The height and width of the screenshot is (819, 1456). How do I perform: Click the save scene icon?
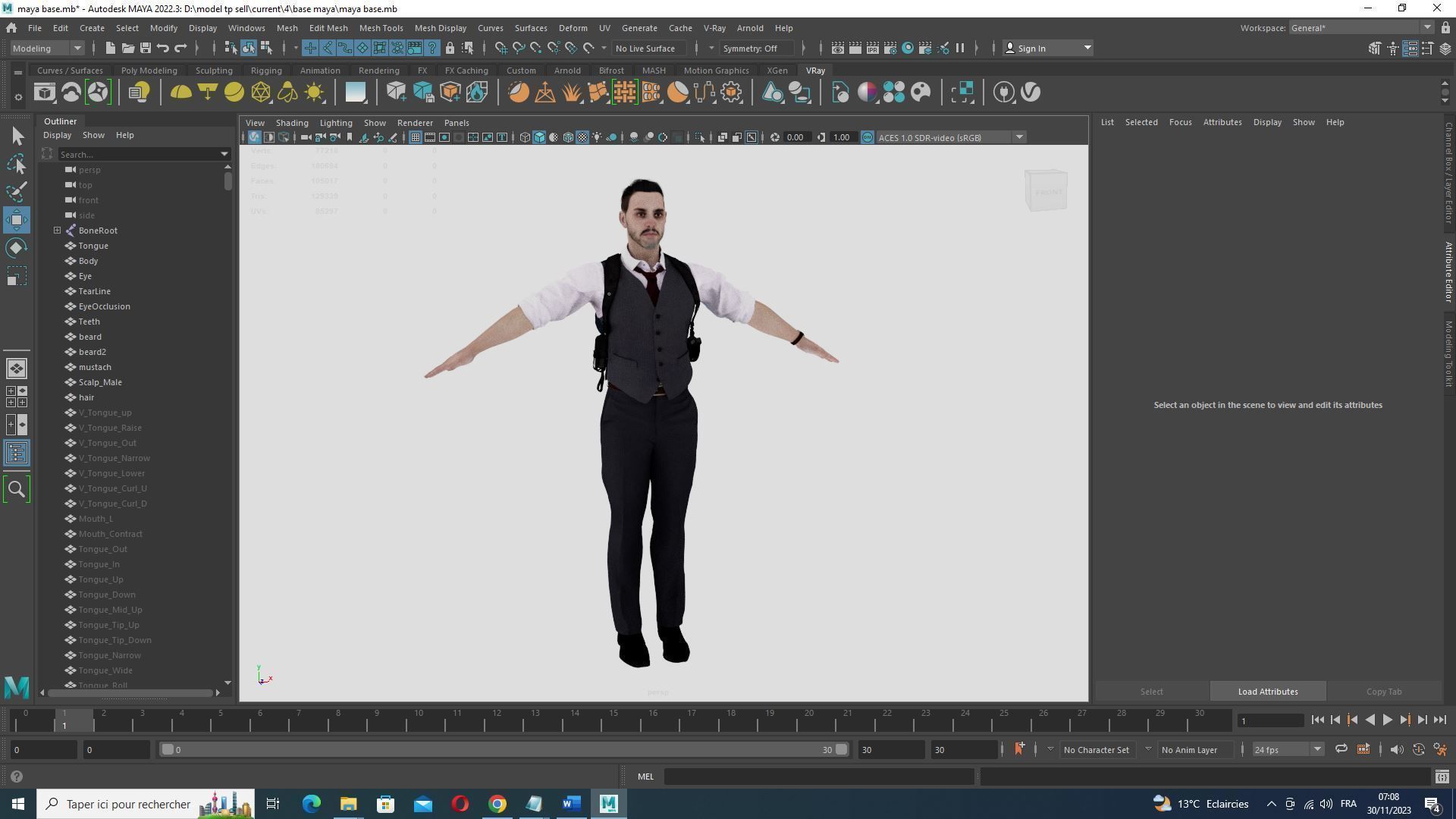[146, 48]
